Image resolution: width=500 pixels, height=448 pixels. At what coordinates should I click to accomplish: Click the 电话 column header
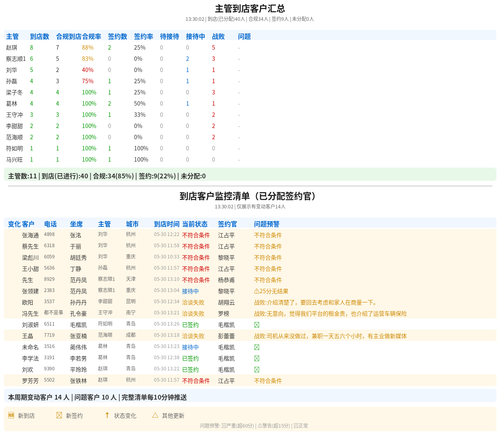pos(50,224)
